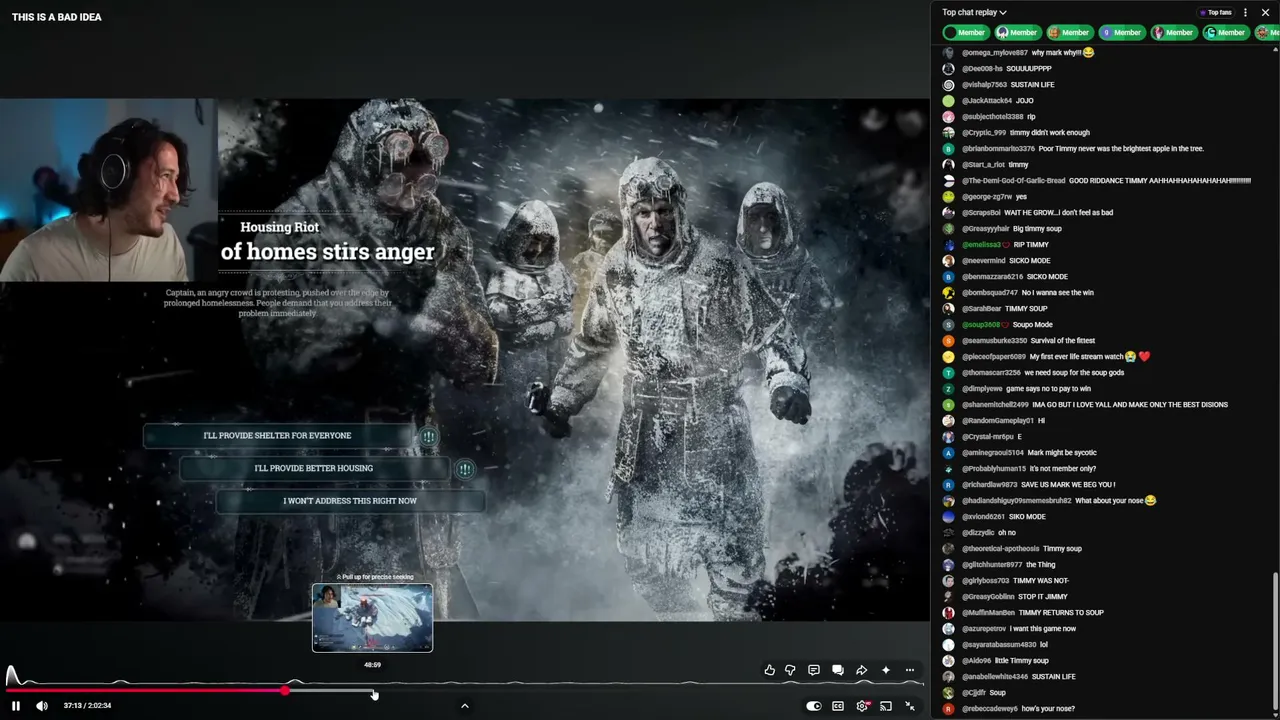The image size is (1280, 720).
Task: Open the avatar of @seamusburke3350
Action: pyautogui.click(x=949, y=340)
